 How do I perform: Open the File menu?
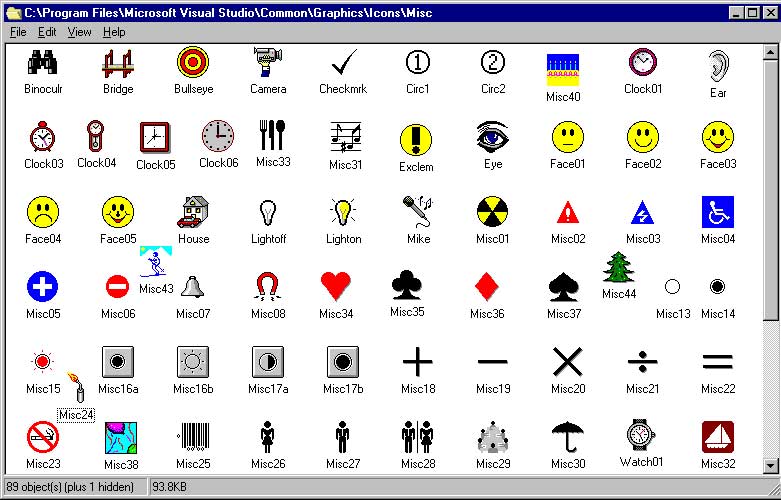[18, 32]
